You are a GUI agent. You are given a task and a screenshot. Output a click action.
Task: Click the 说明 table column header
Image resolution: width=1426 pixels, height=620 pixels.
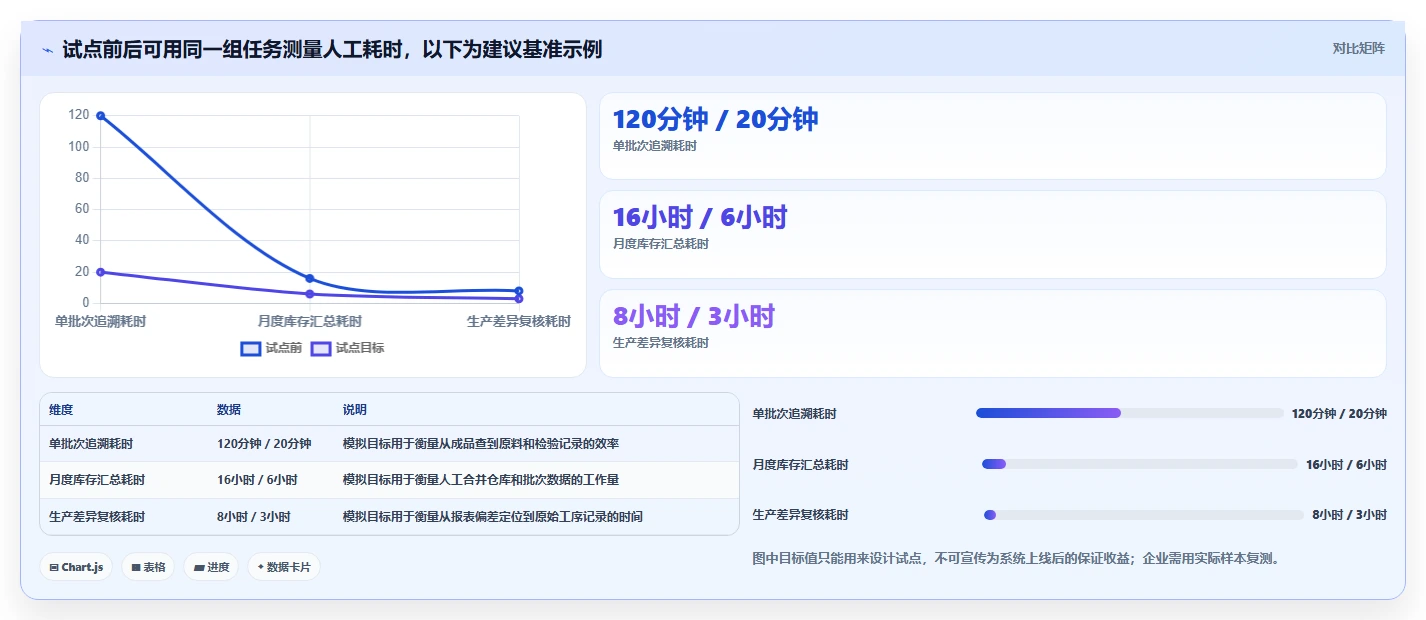355,410
